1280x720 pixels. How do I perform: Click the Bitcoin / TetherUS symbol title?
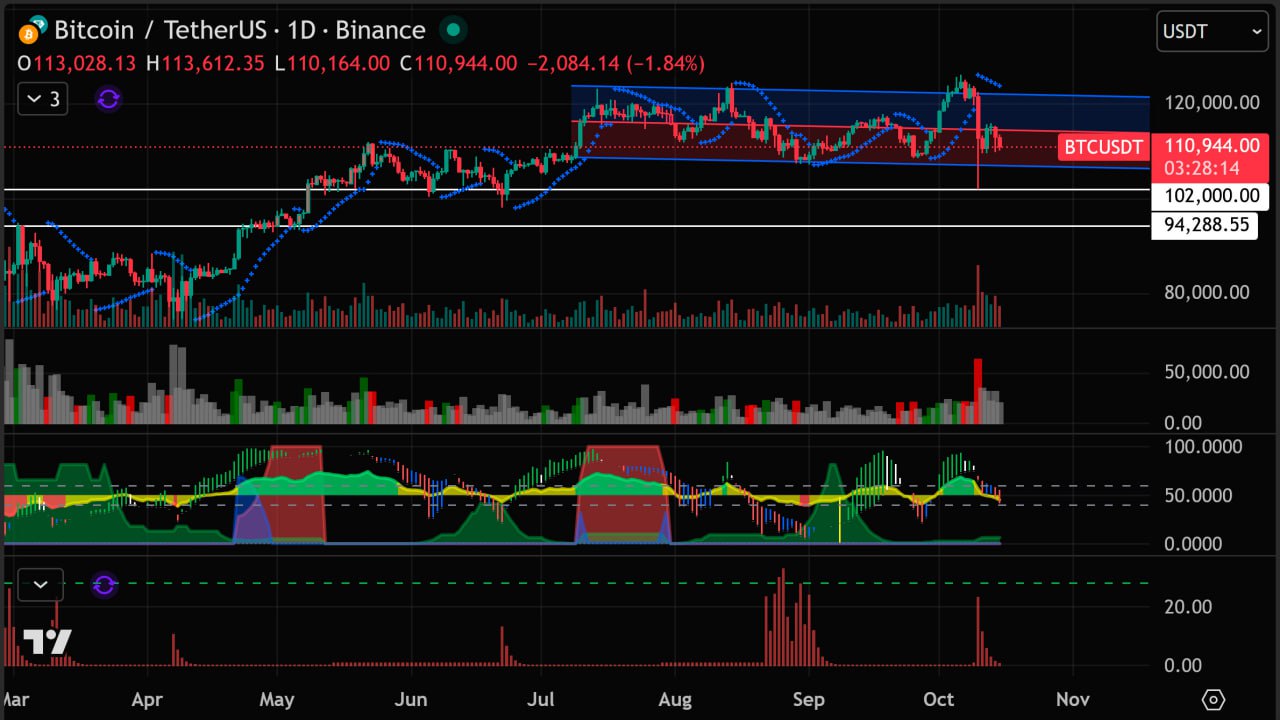[240, 30]
